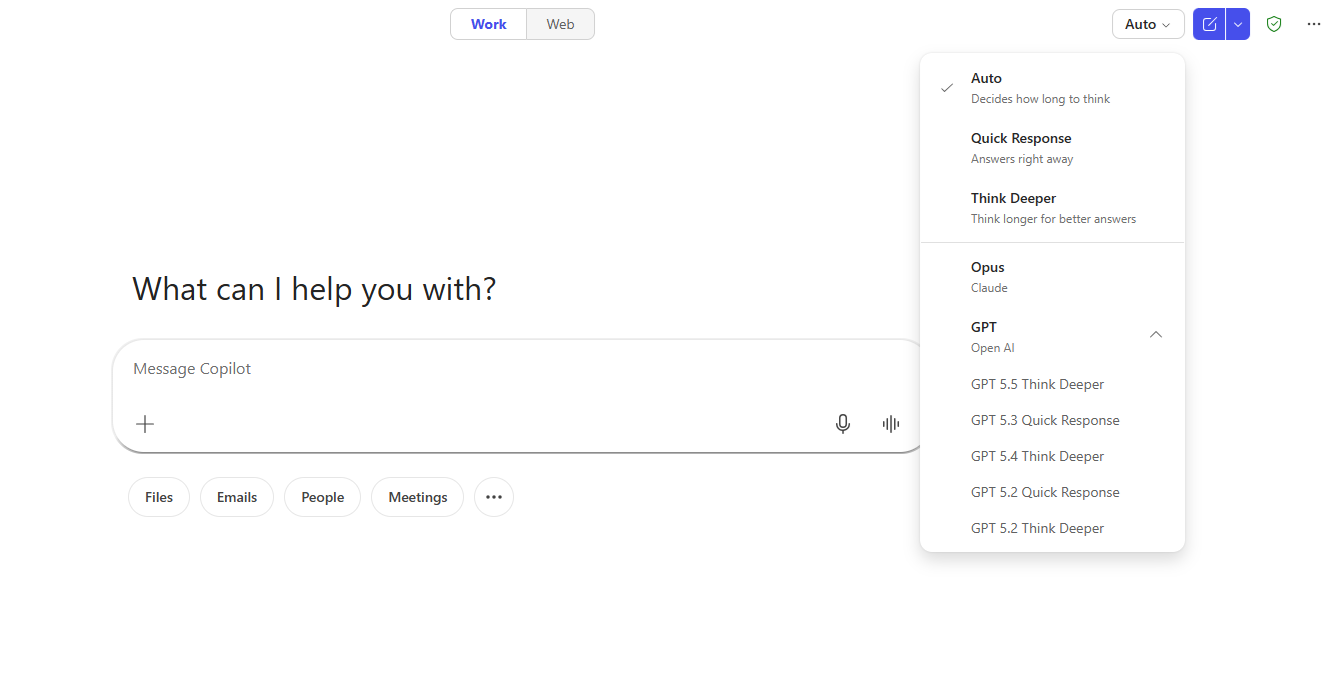Switch to the Work tab
This screenshot has height=686, width=1337.
pyautogui.click(x=489, y=24)
